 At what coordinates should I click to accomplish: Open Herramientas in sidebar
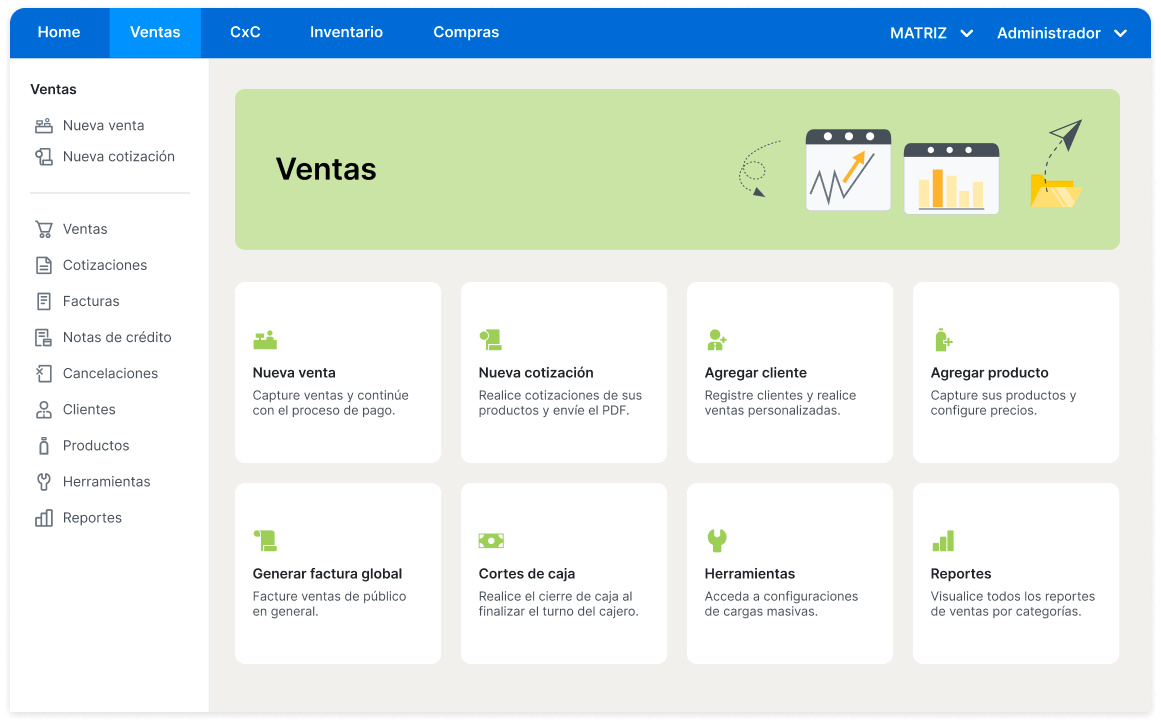tap(107, 482)
